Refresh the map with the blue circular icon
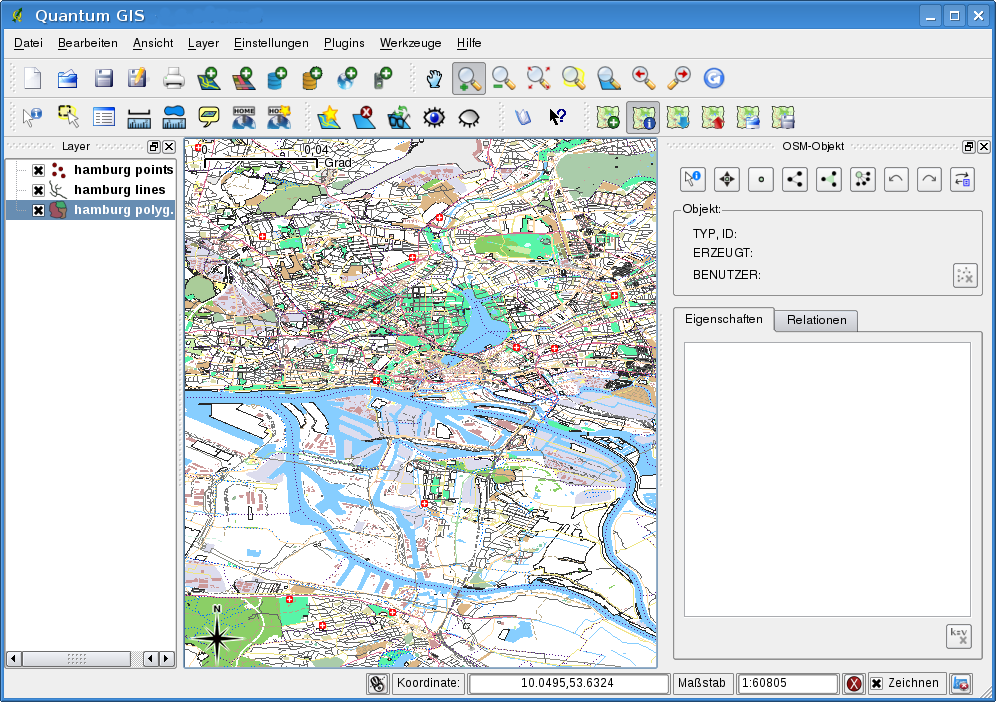This screenshot has height=702, width=996. [714, 78]
